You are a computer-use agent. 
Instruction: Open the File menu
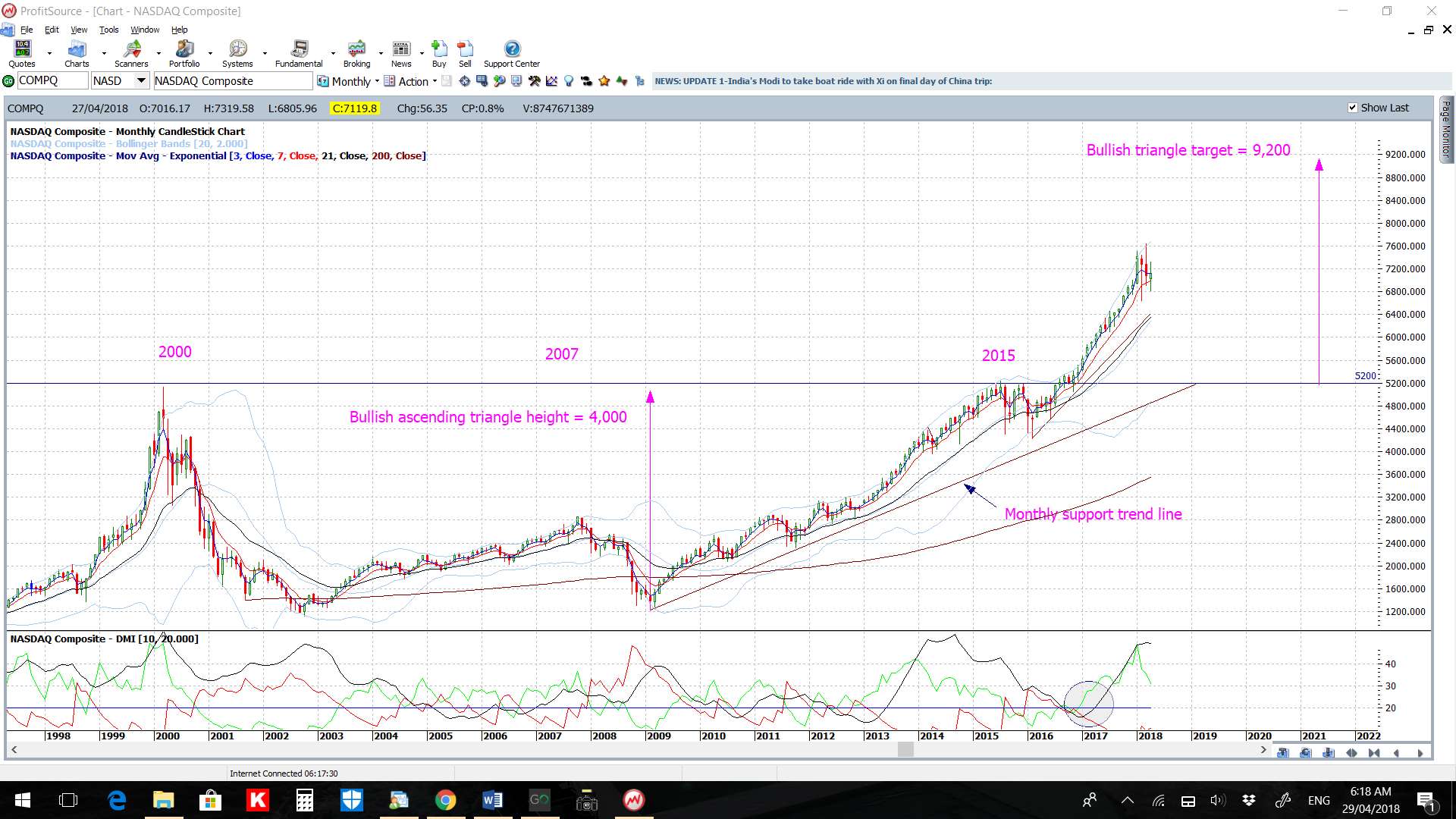click(27, 30)
